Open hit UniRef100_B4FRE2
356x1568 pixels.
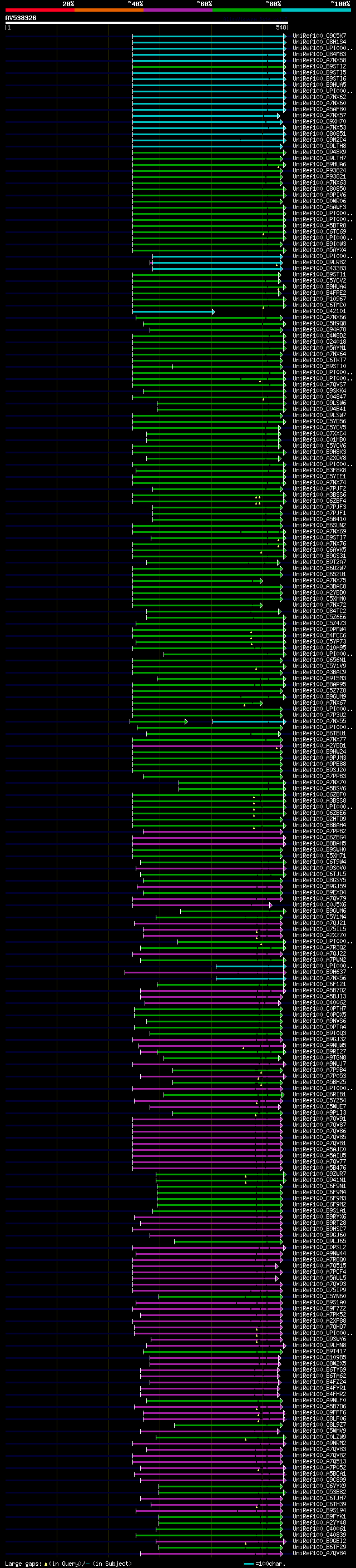(319, 293)
